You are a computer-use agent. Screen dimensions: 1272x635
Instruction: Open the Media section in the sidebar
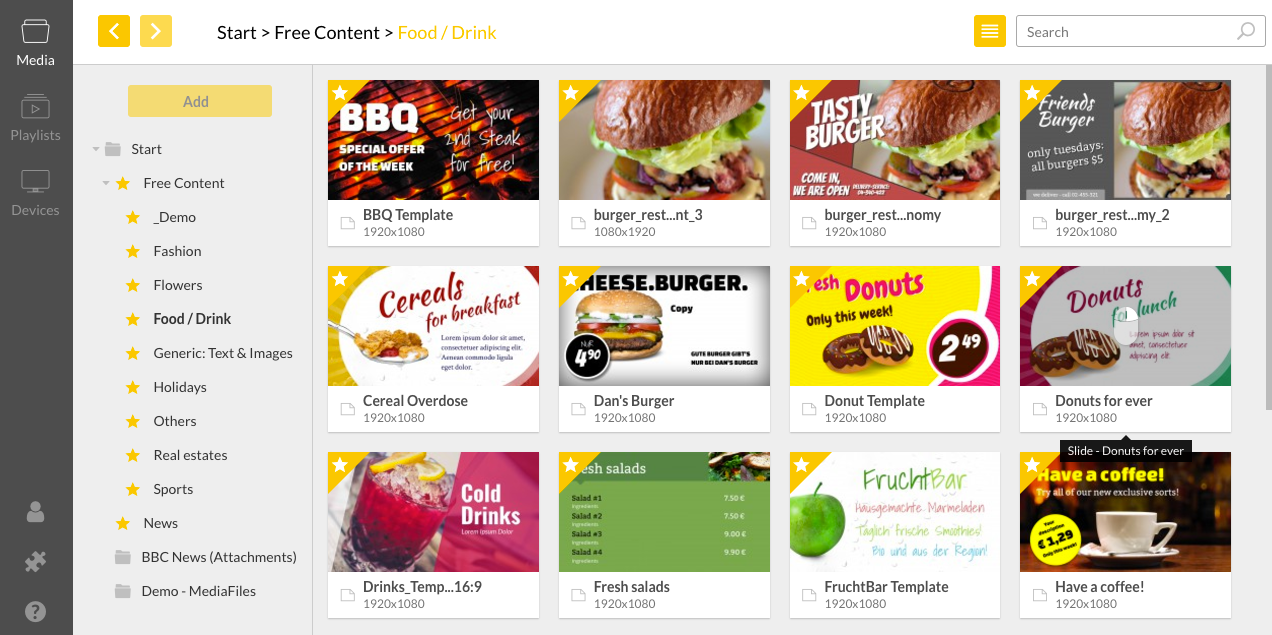36,42
